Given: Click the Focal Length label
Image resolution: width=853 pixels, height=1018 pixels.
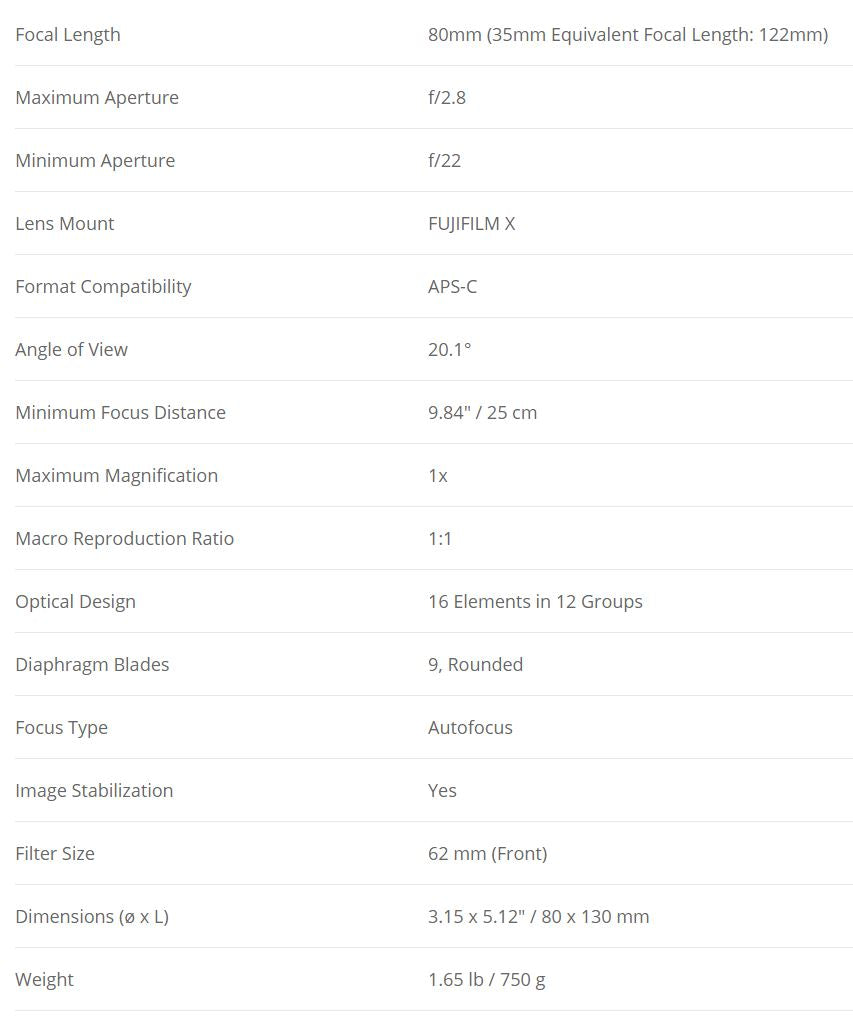Looking at the screenshot, I should [x=68, y=35].
